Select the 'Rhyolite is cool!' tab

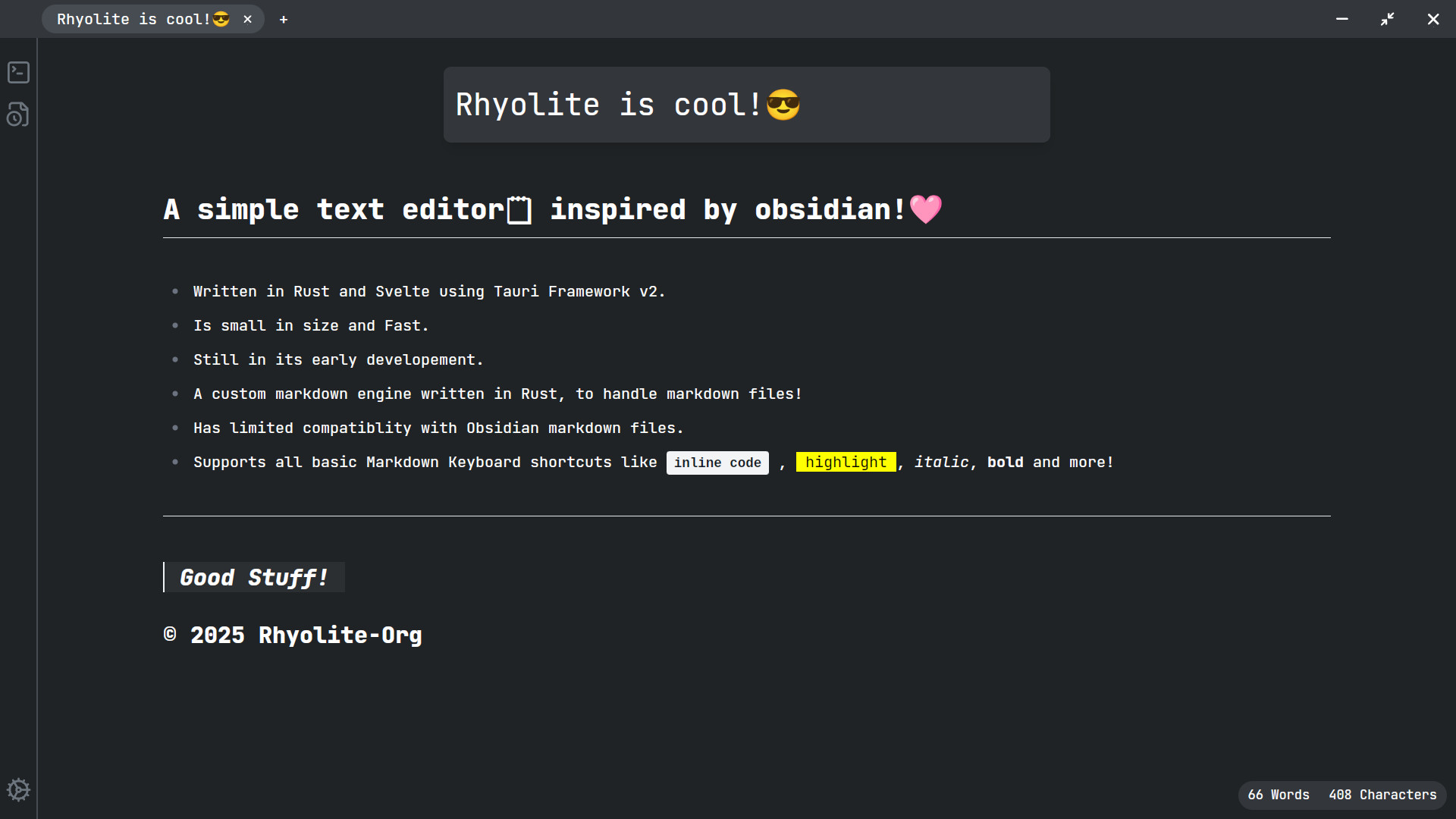click(143, 19)
